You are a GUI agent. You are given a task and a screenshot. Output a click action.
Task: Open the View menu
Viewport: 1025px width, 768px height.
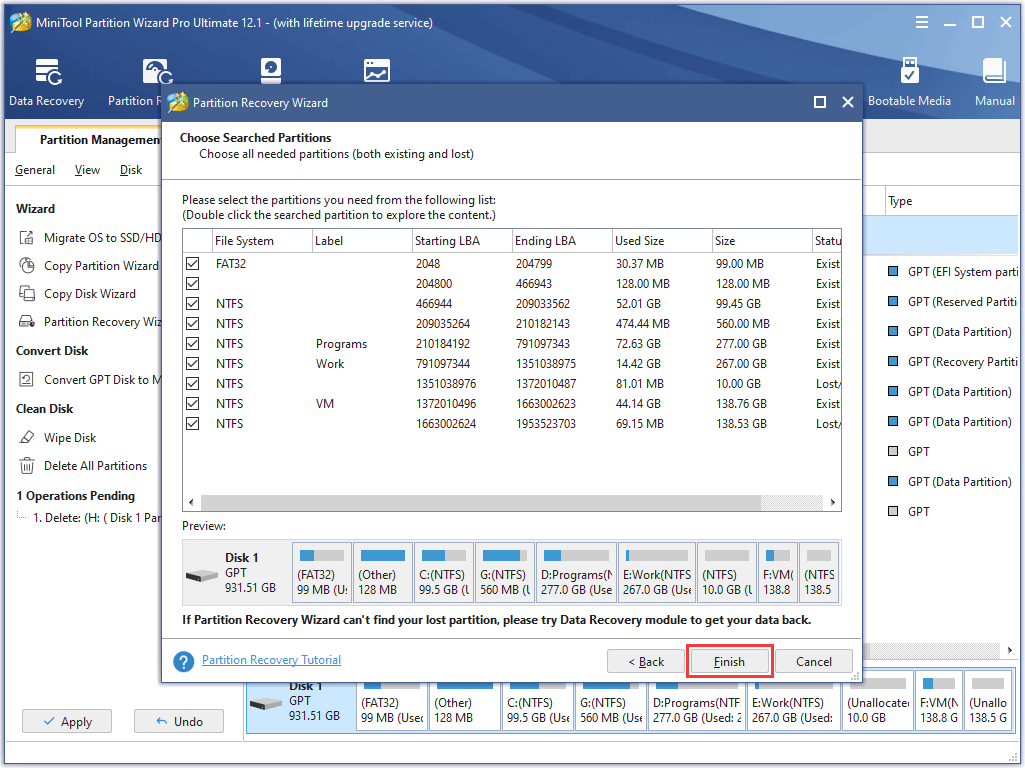(87, 170)
